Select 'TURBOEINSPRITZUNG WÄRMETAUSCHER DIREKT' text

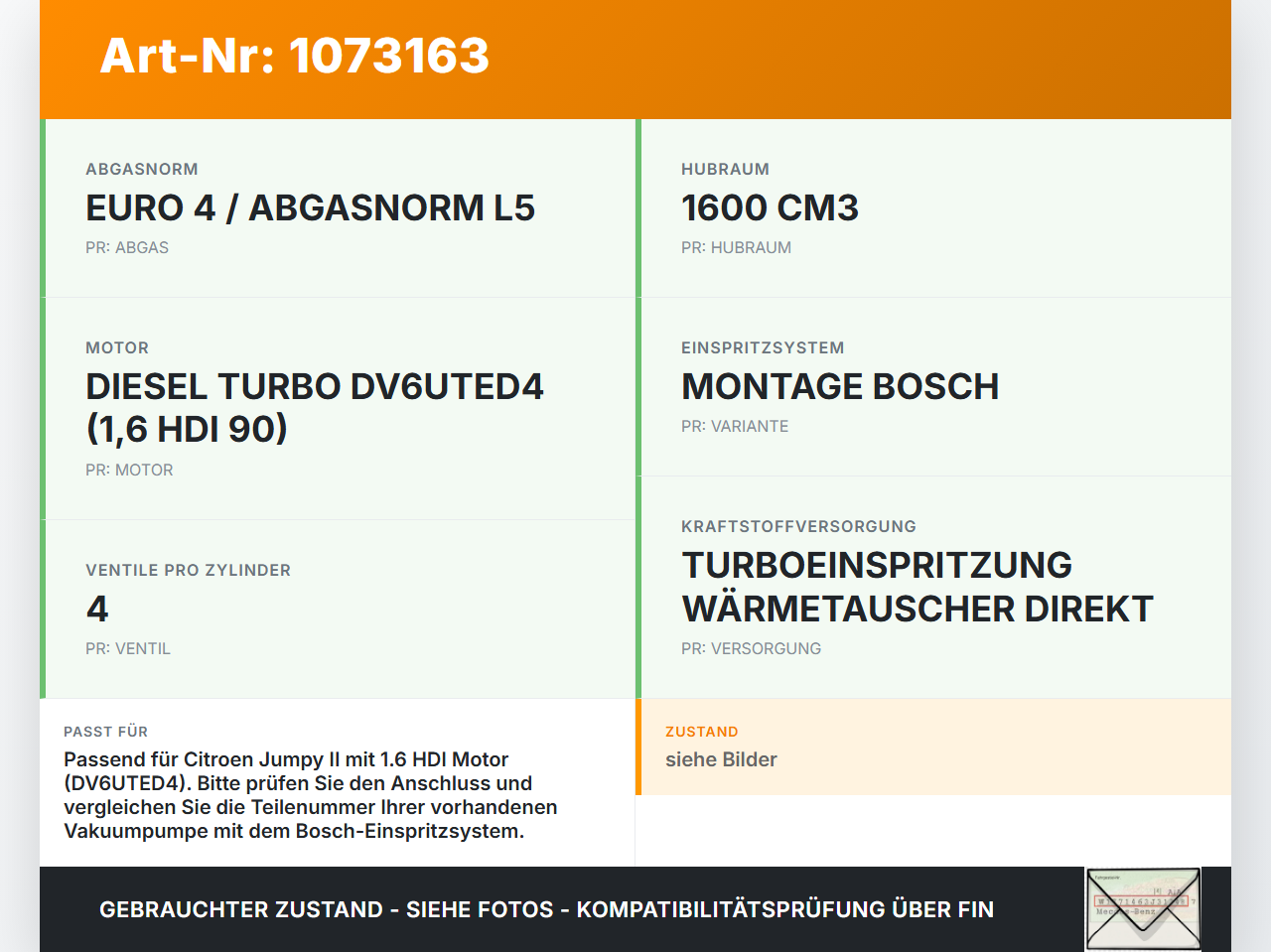point(918,587)
